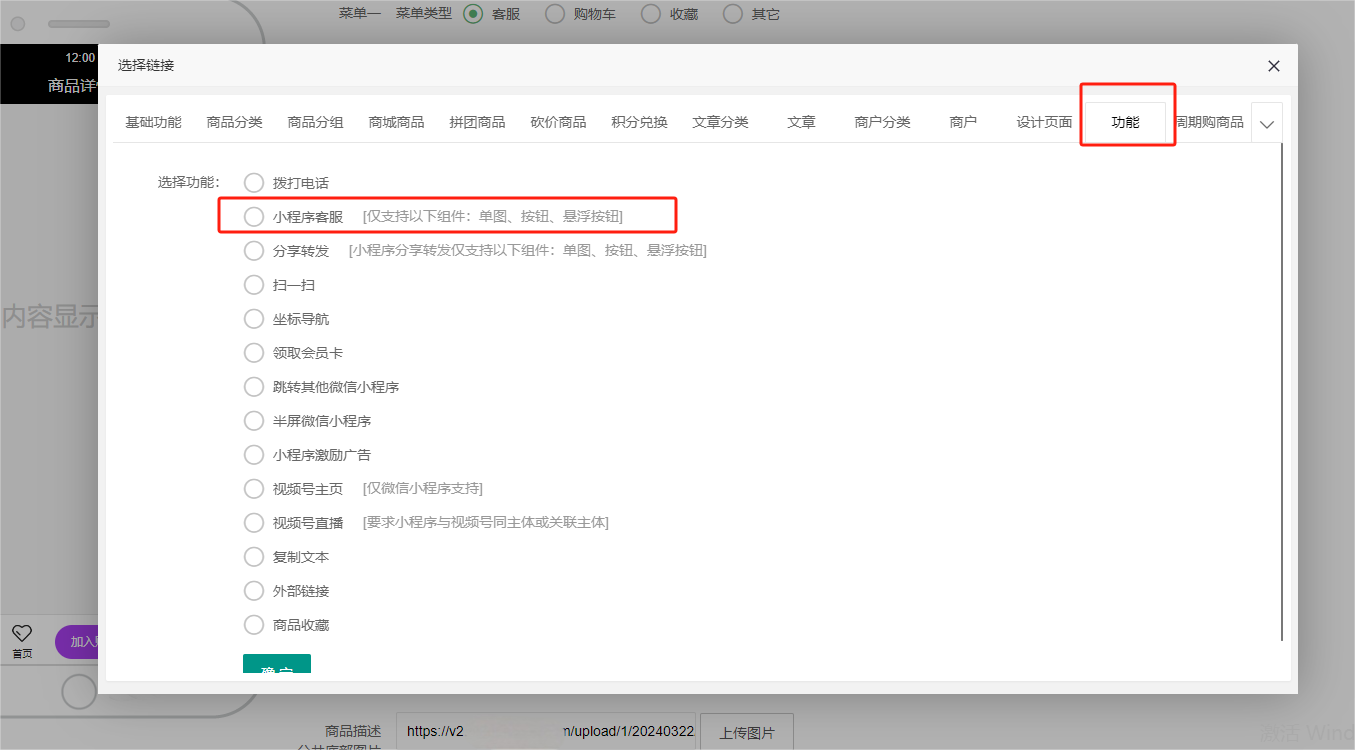1355x750 pixels.
Task: Switch to the 基础功能 tab
Action: pos(153,123)
